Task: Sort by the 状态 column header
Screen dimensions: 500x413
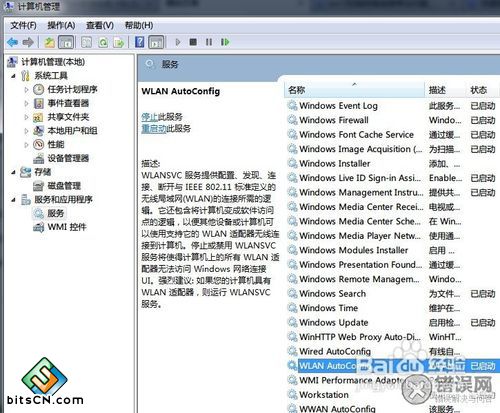Action: point(482,90)
